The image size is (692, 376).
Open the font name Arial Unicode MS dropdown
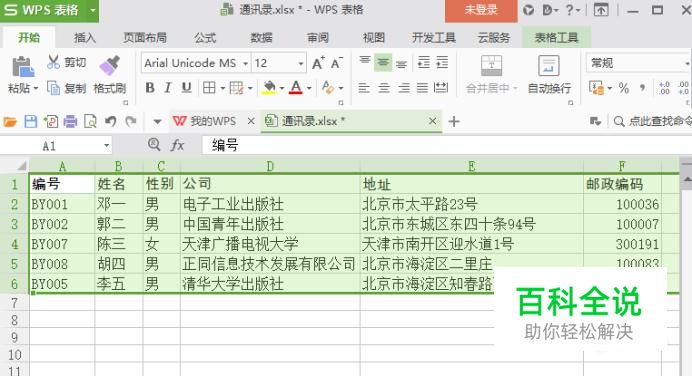(245, 64)
